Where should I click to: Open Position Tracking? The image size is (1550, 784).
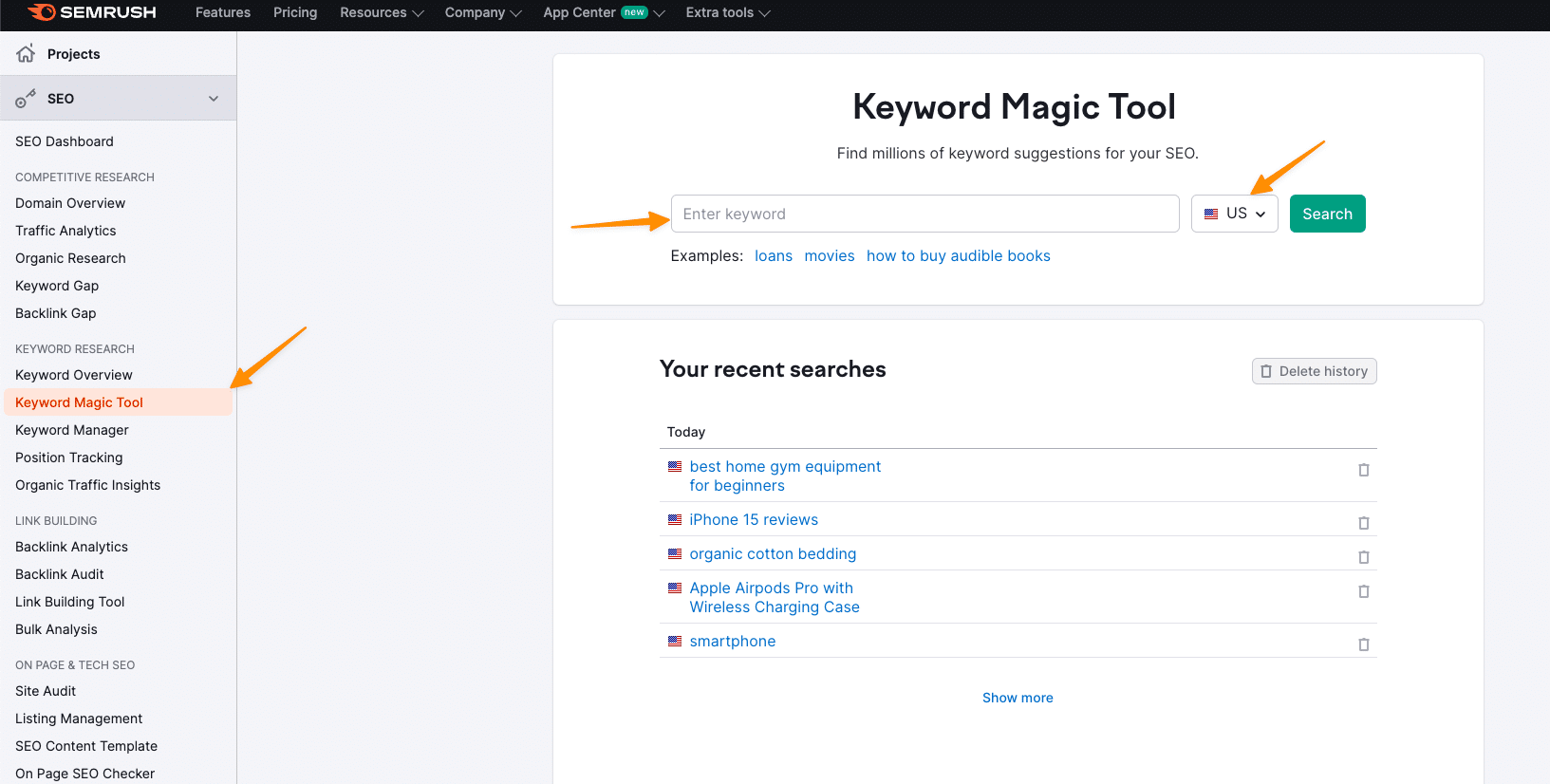[69, 457]
